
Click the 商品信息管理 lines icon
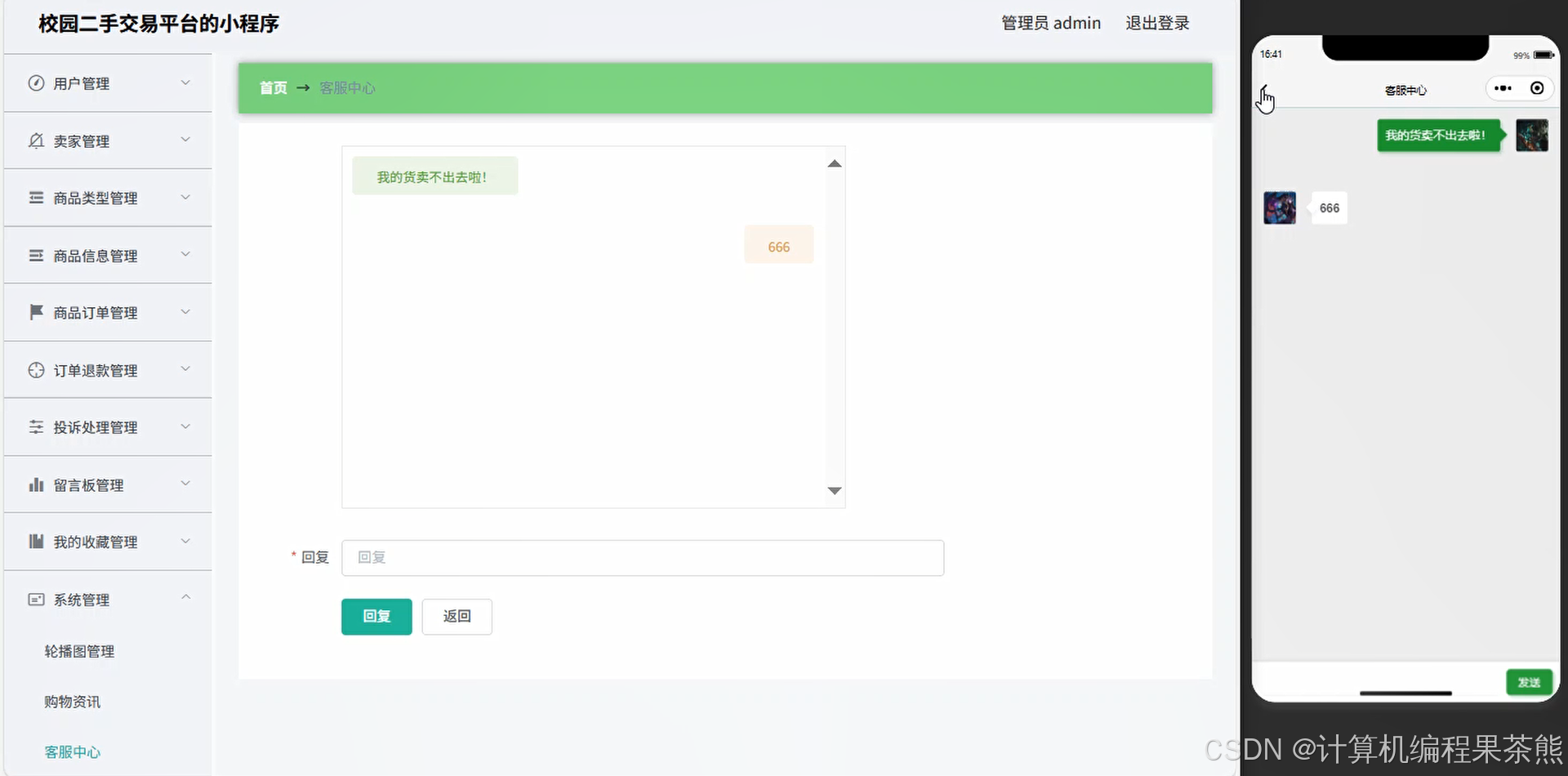36,256
